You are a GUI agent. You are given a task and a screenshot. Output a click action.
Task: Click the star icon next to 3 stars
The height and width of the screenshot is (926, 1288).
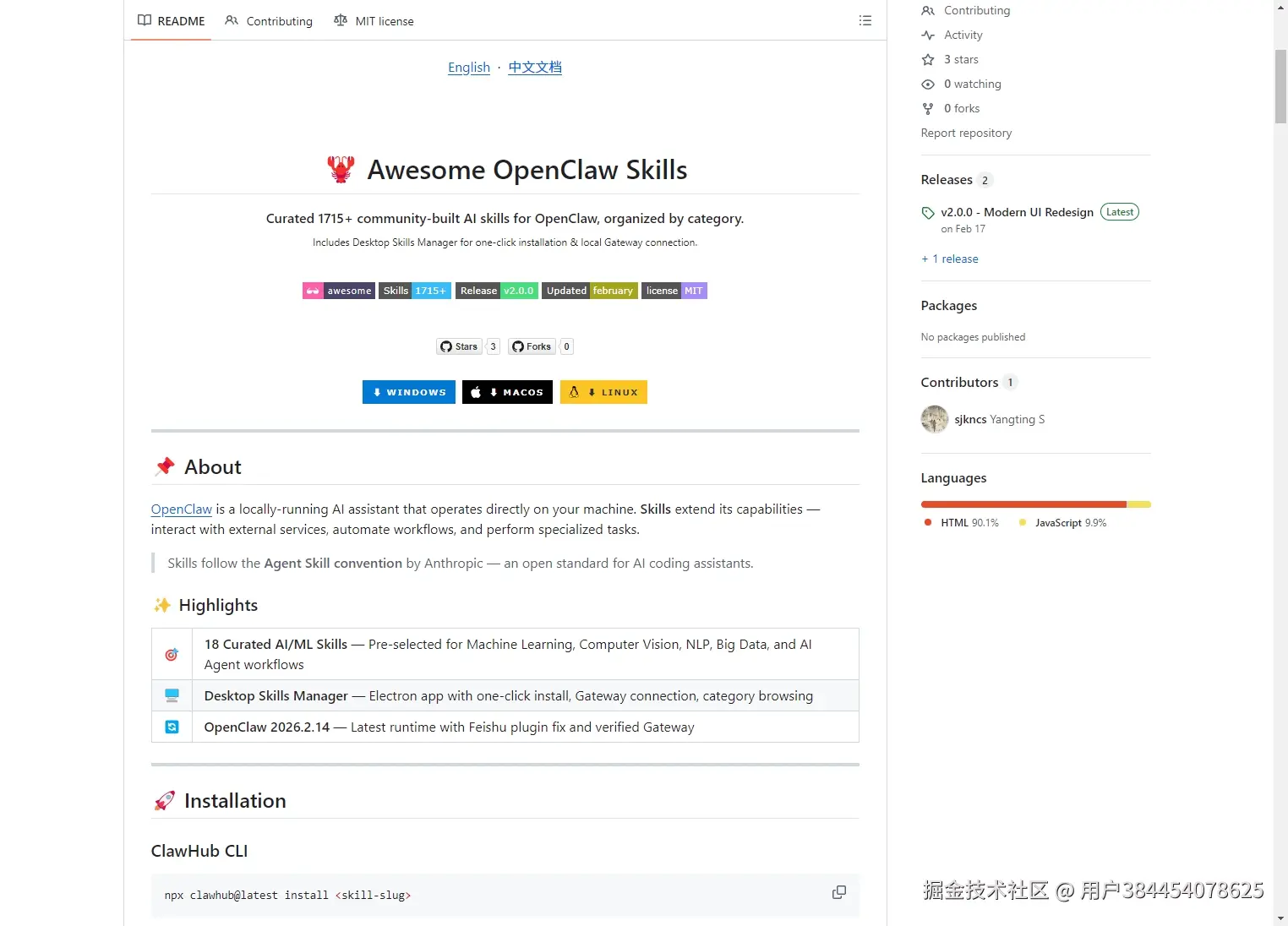[x=928, y=59]
